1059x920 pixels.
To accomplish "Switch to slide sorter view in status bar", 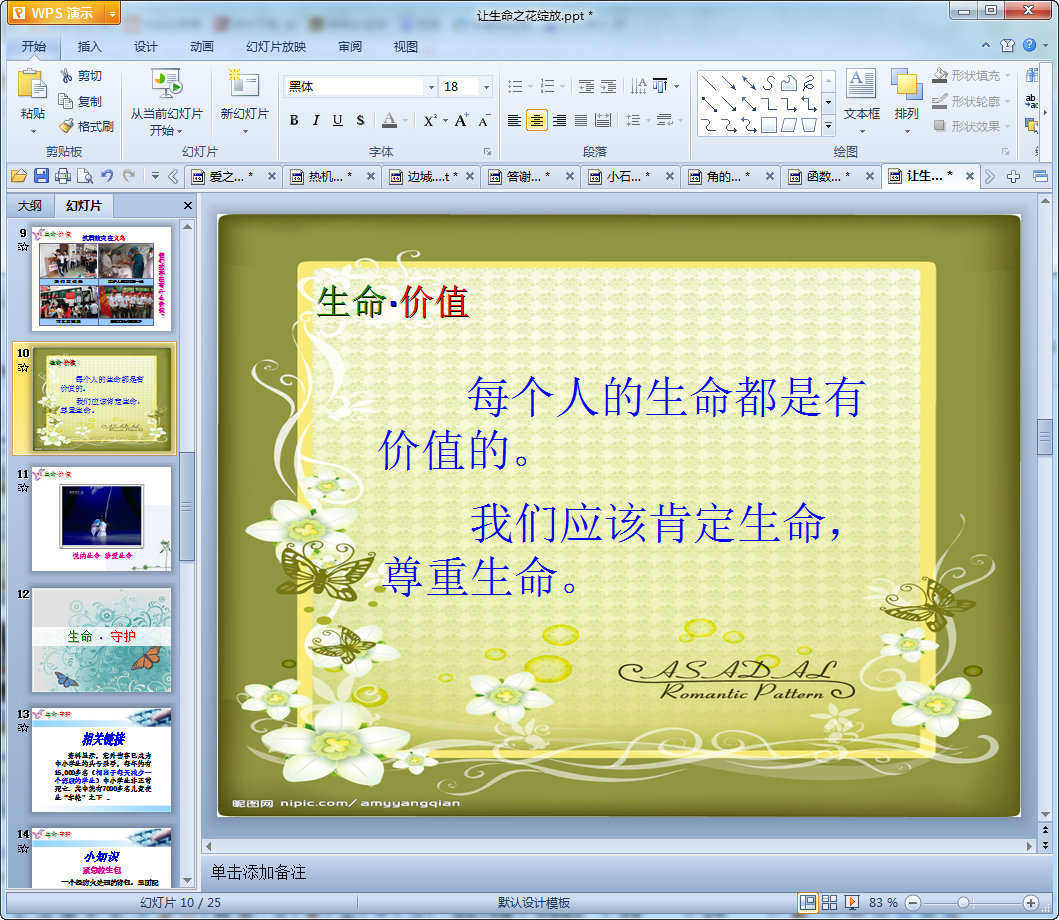I will (829, 902).
